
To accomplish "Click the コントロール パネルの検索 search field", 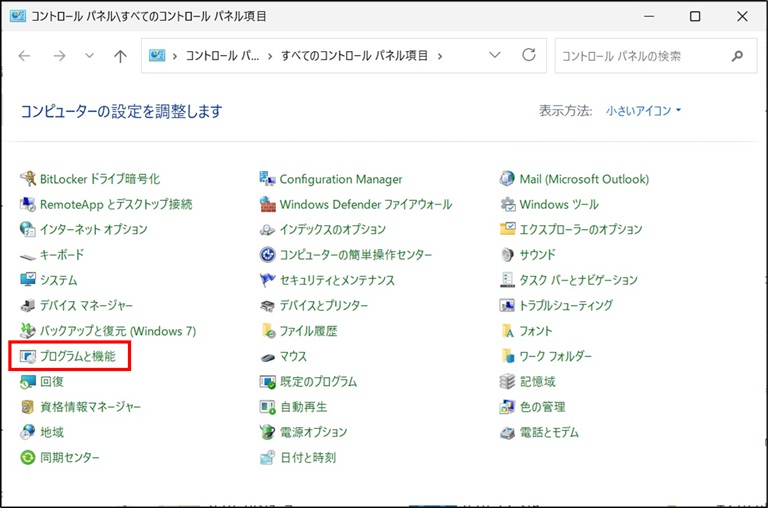I will pyautogui.click(x=642, y=56).
